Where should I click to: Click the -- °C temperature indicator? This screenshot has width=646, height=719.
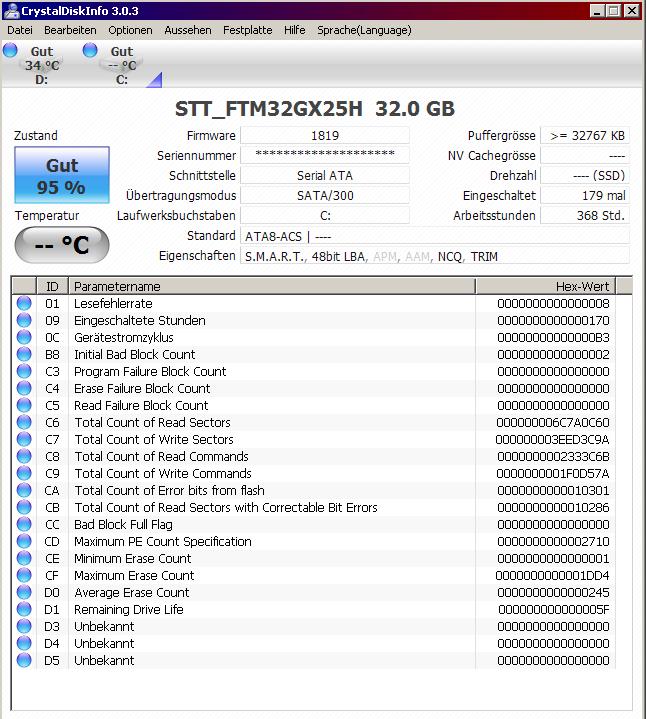(x=61, y=245)
